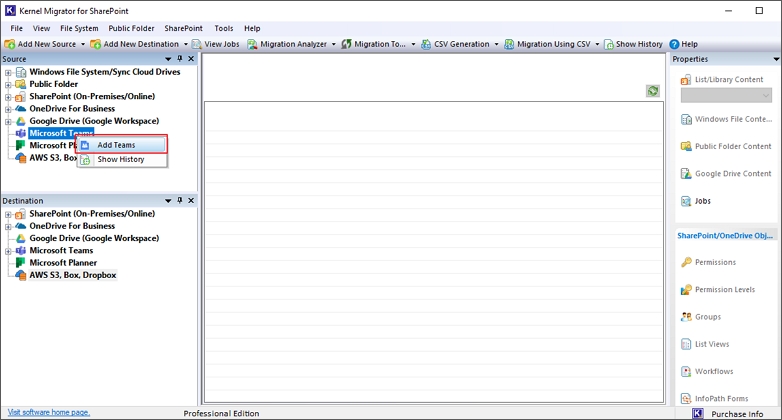Click the Add New Source toolbar icon

pos(9,44)
